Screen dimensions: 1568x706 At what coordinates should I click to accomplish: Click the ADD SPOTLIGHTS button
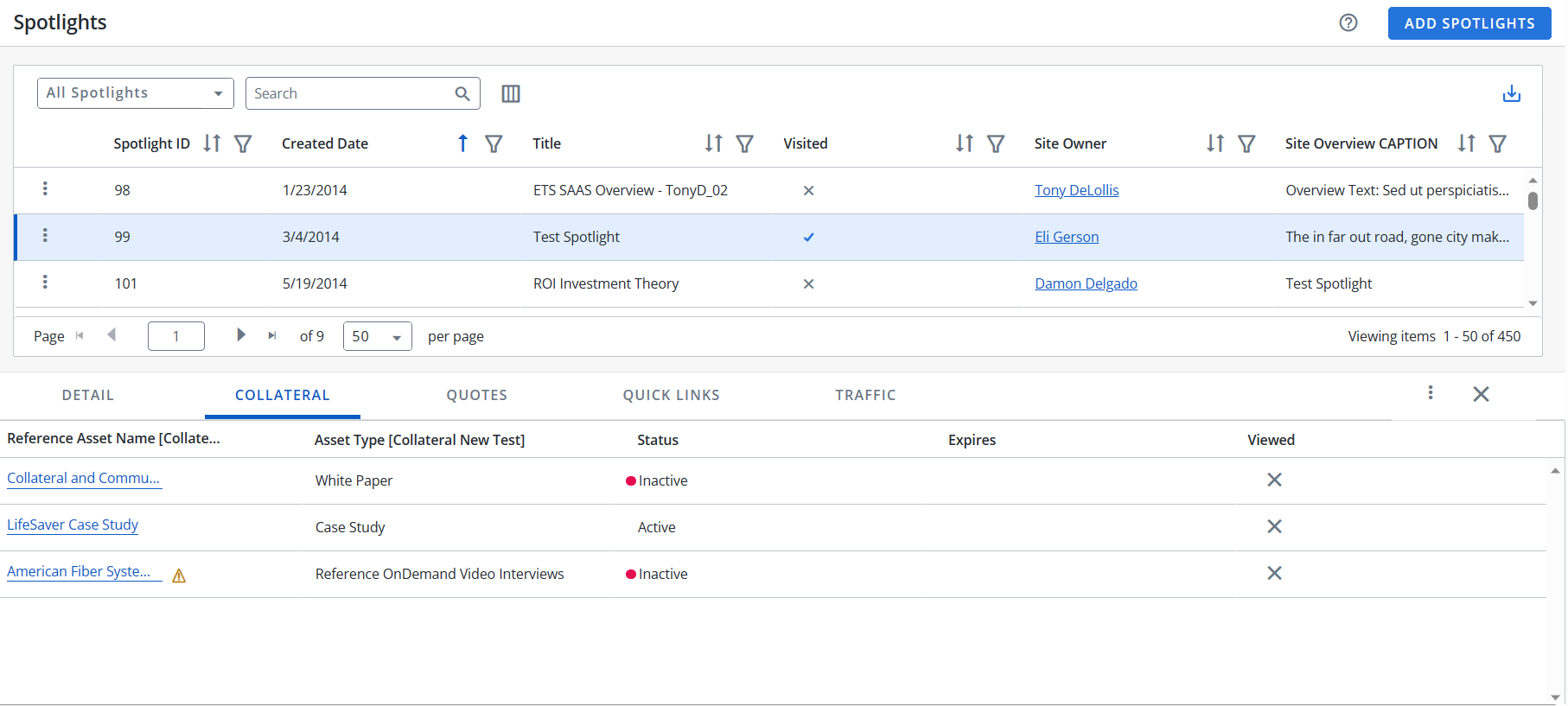tap(1469, 23)
